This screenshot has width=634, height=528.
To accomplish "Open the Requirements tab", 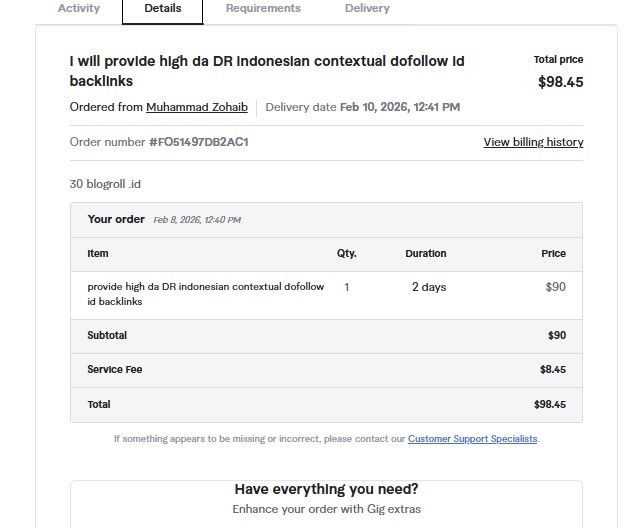I will coord(263,9).
